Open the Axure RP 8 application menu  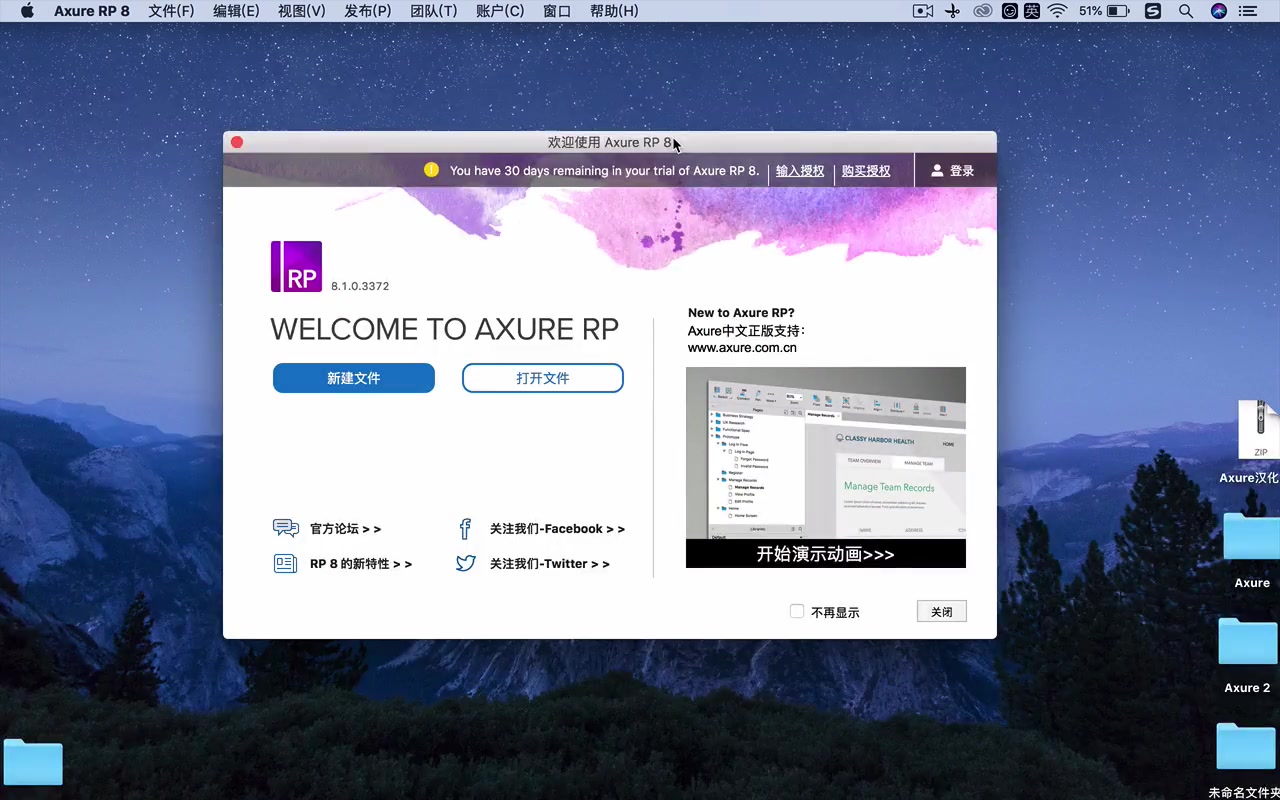(92, 11)
